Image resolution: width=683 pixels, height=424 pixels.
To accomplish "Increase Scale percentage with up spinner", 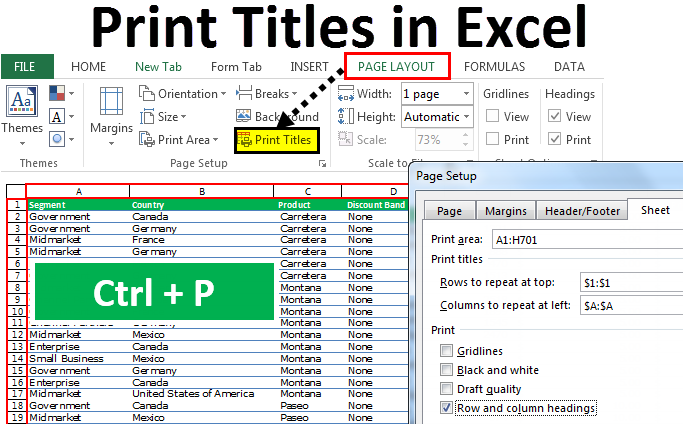I will [x=466, y=135].
